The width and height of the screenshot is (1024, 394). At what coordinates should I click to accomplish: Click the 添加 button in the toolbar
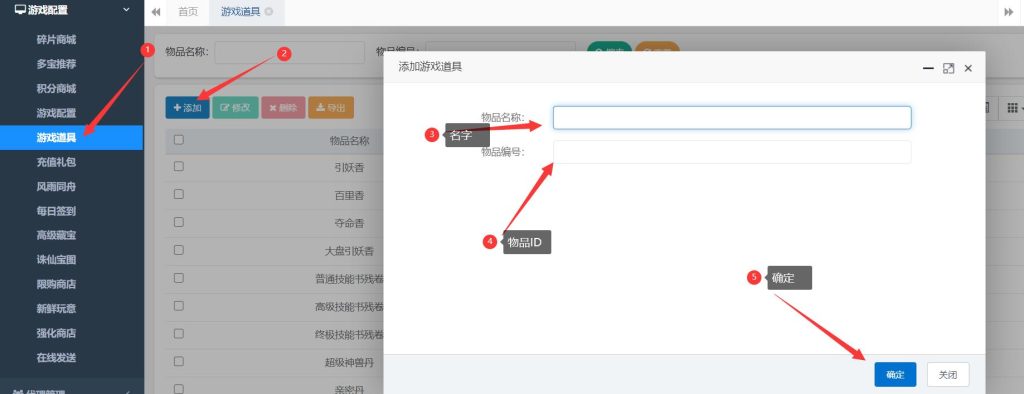coord(187,108)
